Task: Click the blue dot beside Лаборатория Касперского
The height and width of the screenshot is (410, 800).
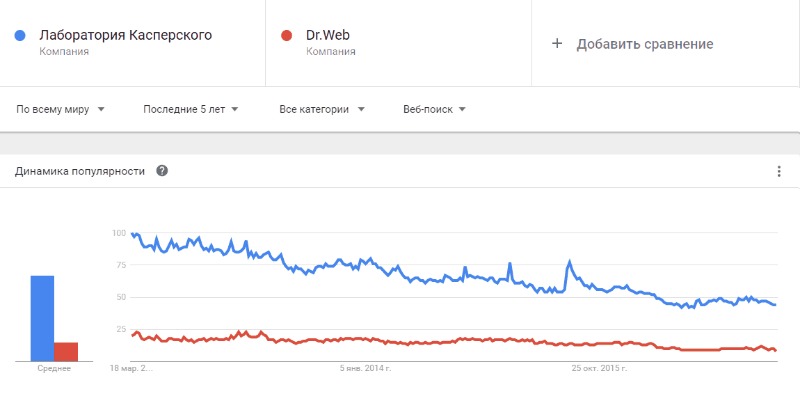Action: pos(20,36)
